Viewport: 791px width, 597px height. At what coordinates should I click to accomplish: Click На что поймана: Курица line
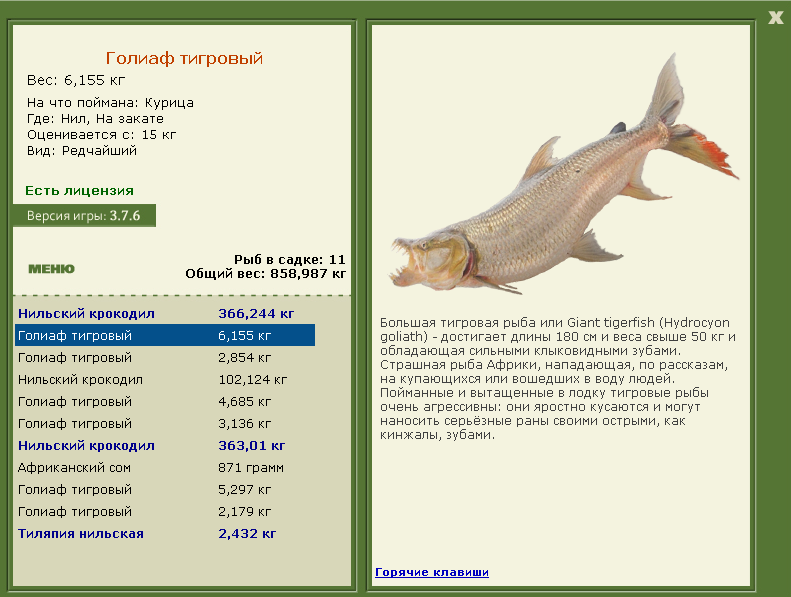[x=110, y=103]
